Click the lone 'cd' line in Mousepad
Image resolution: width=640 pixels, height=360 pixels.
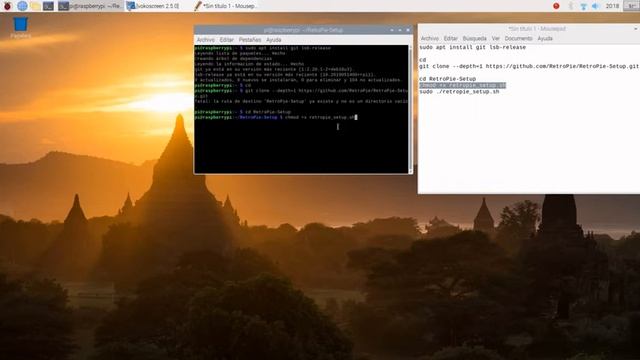pos(422,60)
